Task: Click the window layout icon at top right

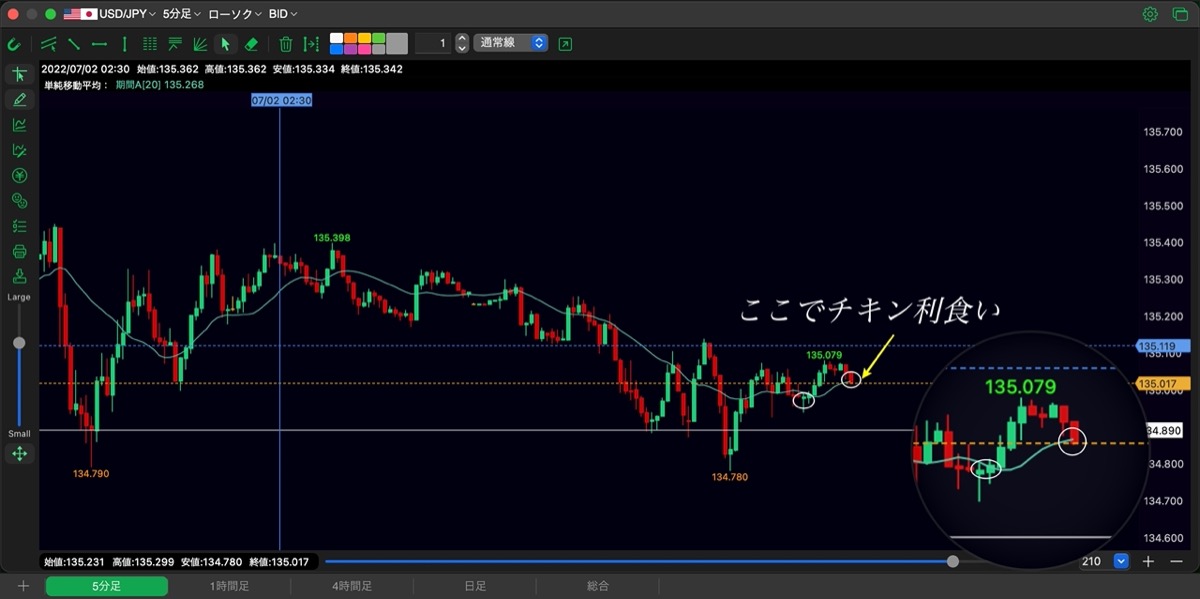Action: pos(1179,14)
